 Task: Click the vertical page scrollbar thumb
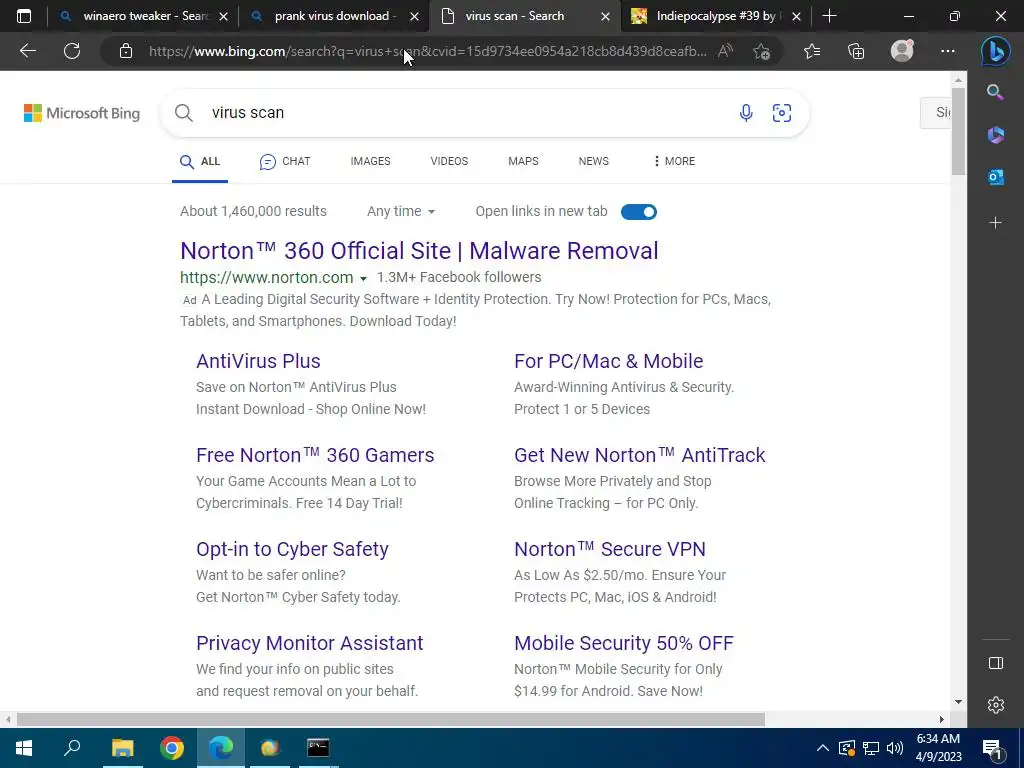tap(958, 131)
